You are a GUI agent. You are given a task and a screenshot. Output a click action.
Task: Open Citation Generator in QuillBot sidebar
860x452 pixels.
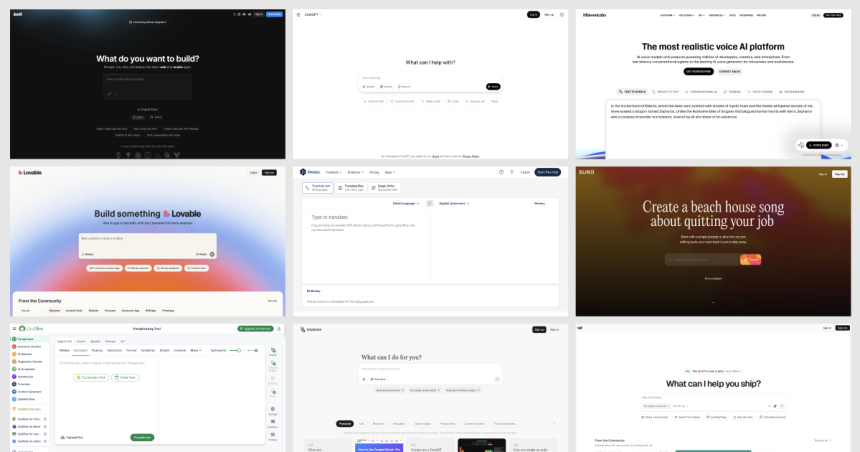click(x=27, y=392)
